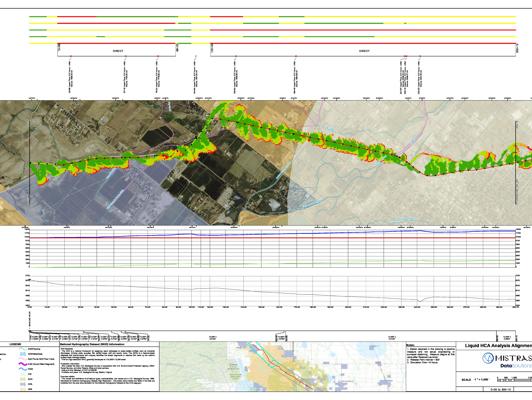Click the MISTRAS company name text
532x400 pixels.
[514, 358]
